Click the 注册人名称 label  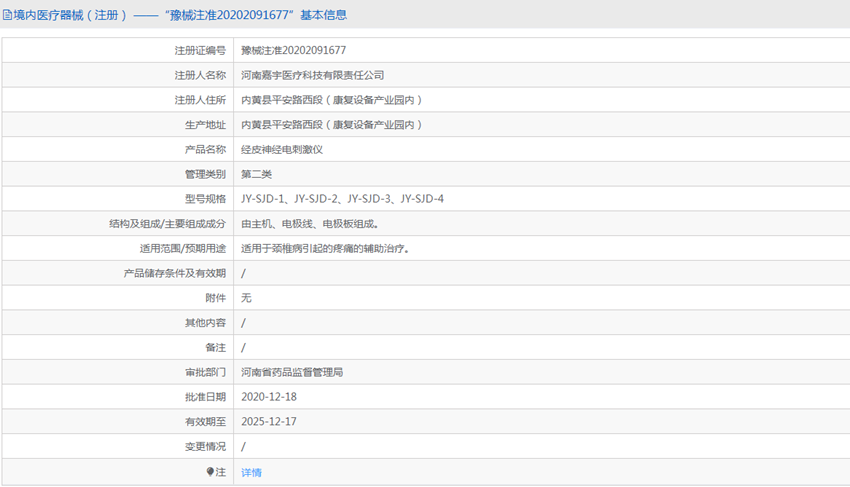coord(200,75)
